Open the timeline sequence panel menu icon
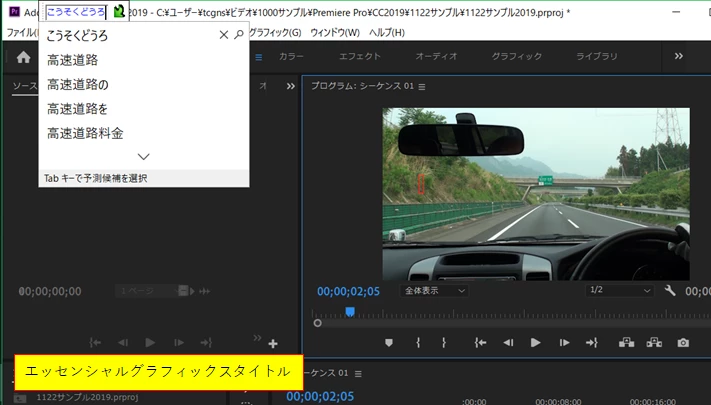The height and width of the screenshot is (405, 711). tap(358, 374)
